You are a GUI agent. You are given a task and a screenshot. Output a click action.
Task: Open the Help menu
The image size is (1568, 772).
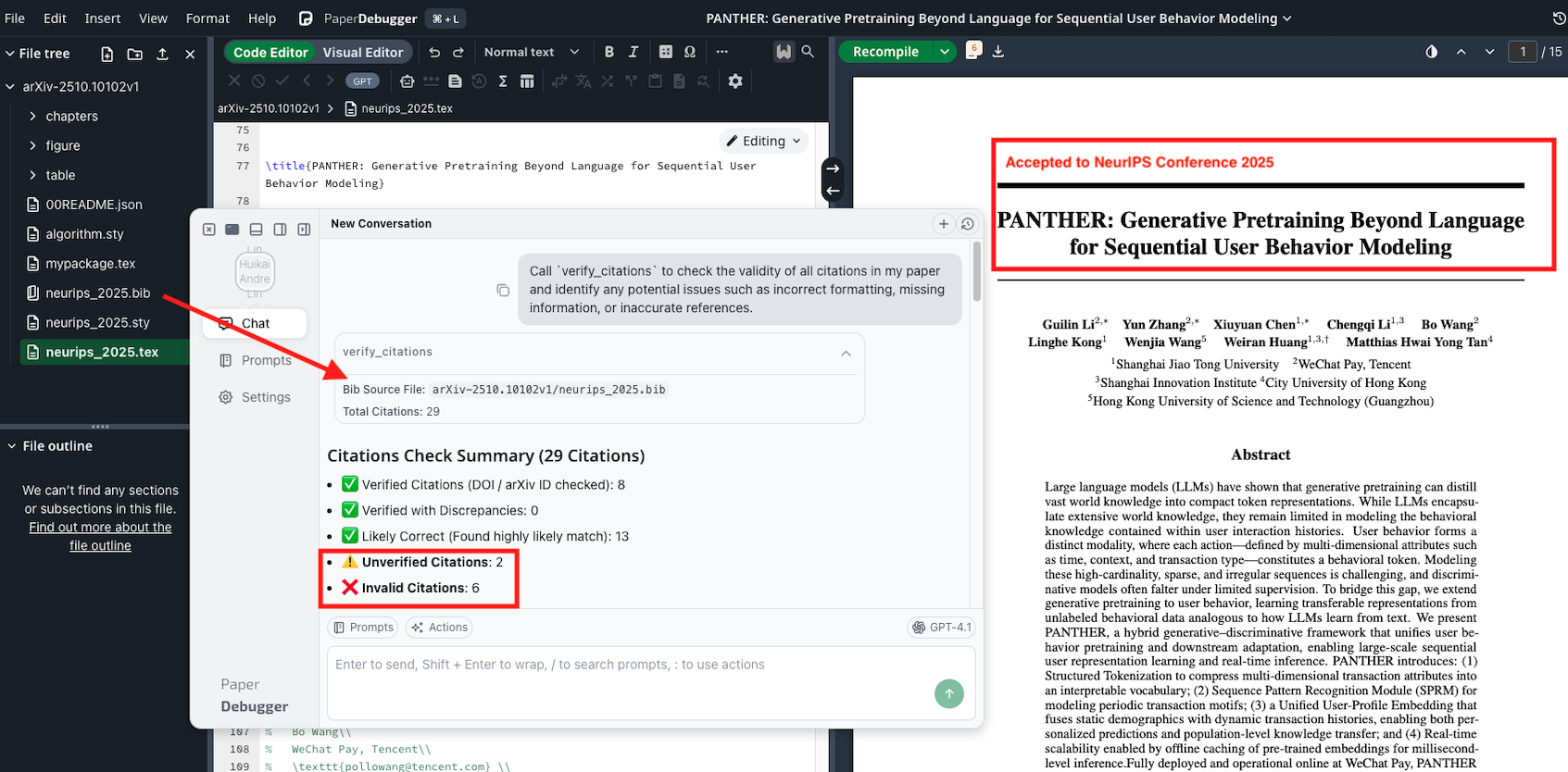click(x=262, y=19)
